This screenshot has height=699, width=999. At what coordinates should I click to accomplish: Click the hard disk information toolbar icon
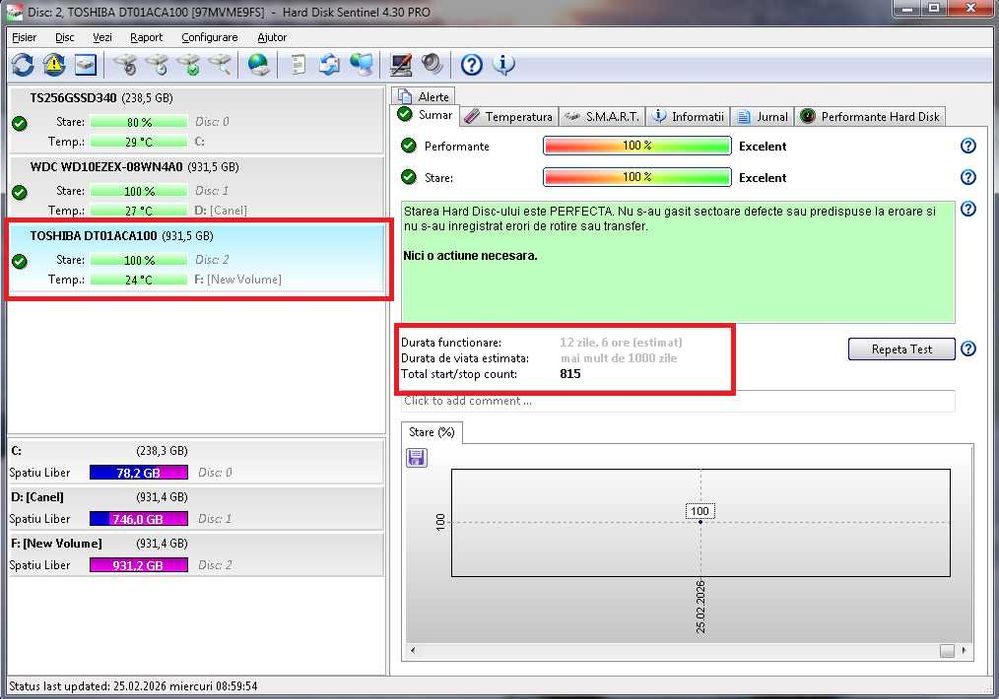85,64
